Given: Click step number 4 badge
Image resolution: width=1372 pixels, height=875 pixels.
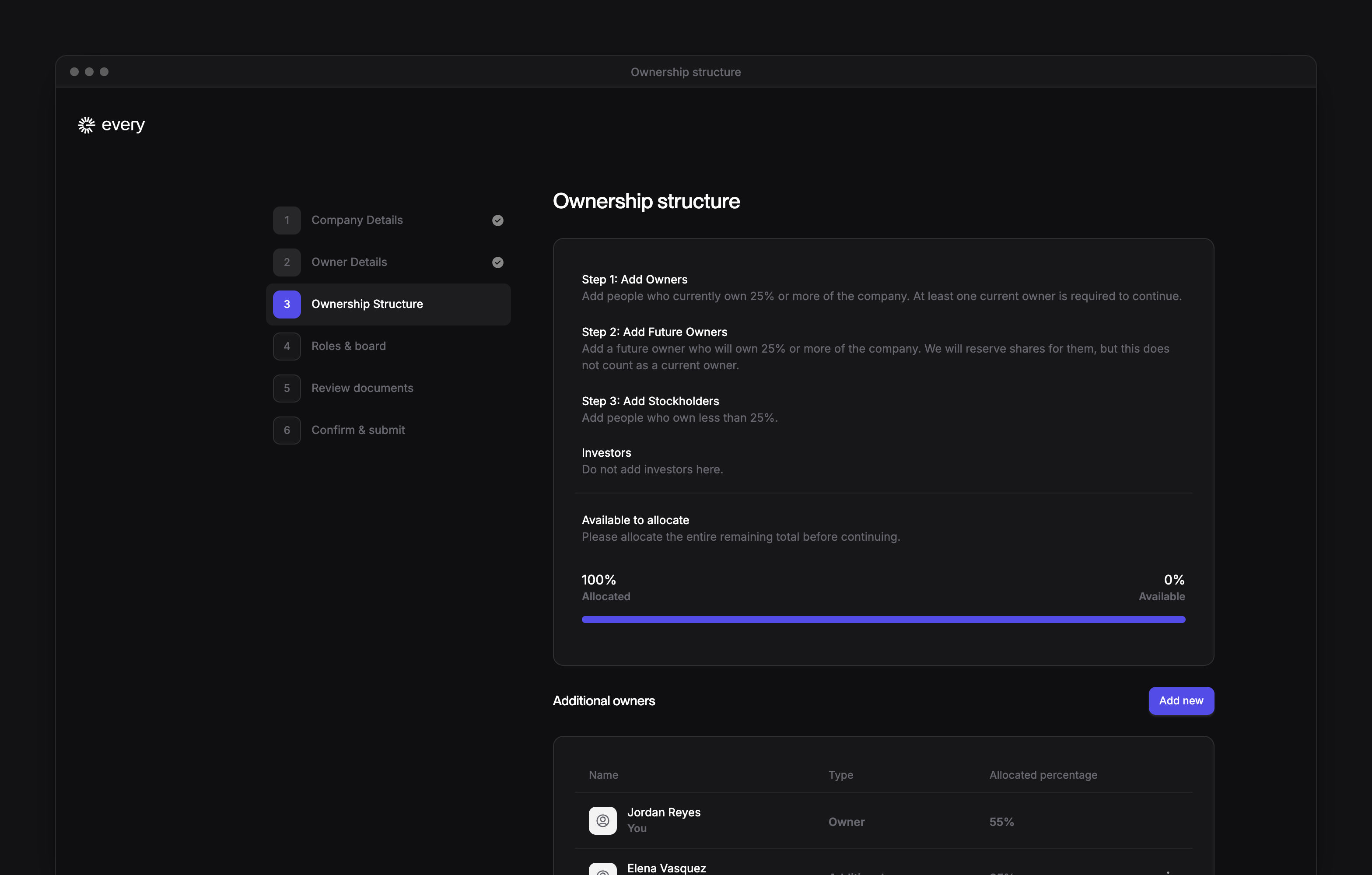Looking at the screenshot, I should coord(287,346).
